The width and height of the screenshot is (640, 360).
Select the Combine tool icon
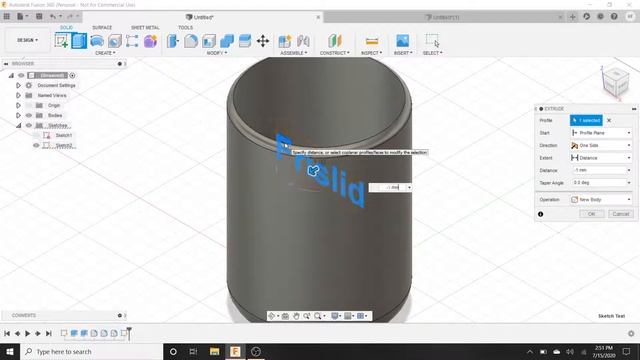(227, 41)
